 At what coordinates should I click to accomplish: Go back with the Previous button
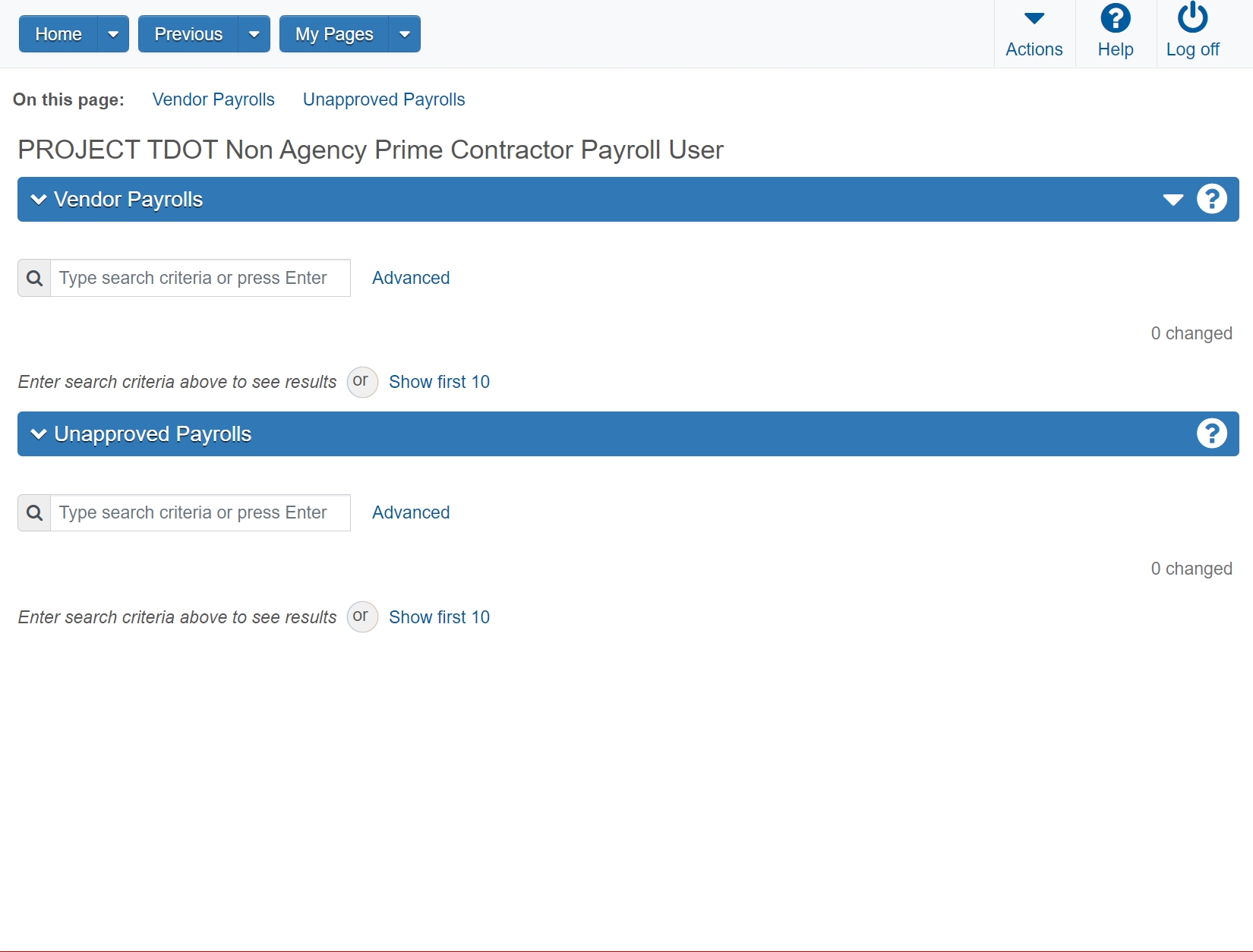coord(188,34)
